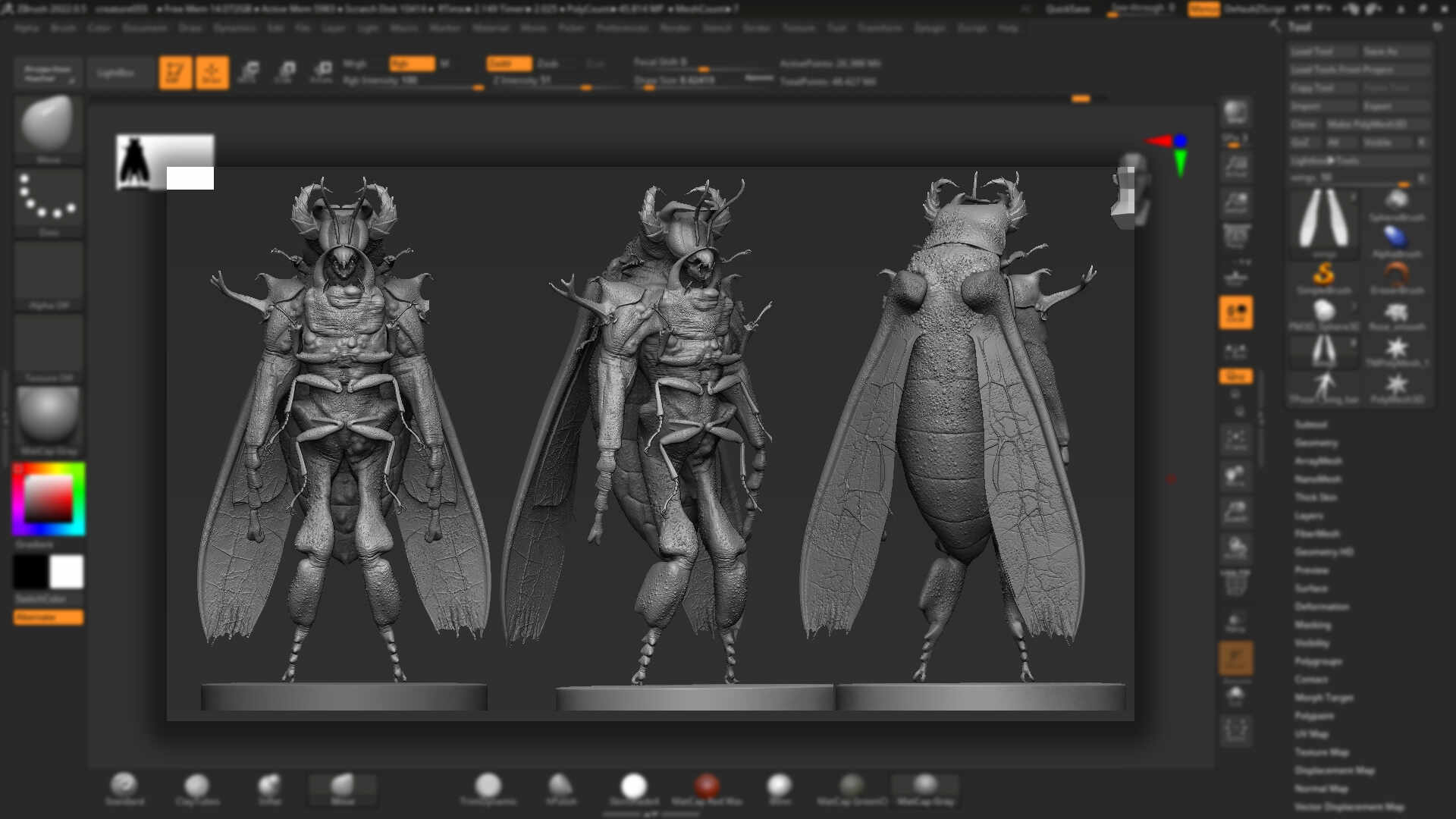Enable the Zsub button
Viewport: 1456px width, 819px height.
[x=548, y=64]
